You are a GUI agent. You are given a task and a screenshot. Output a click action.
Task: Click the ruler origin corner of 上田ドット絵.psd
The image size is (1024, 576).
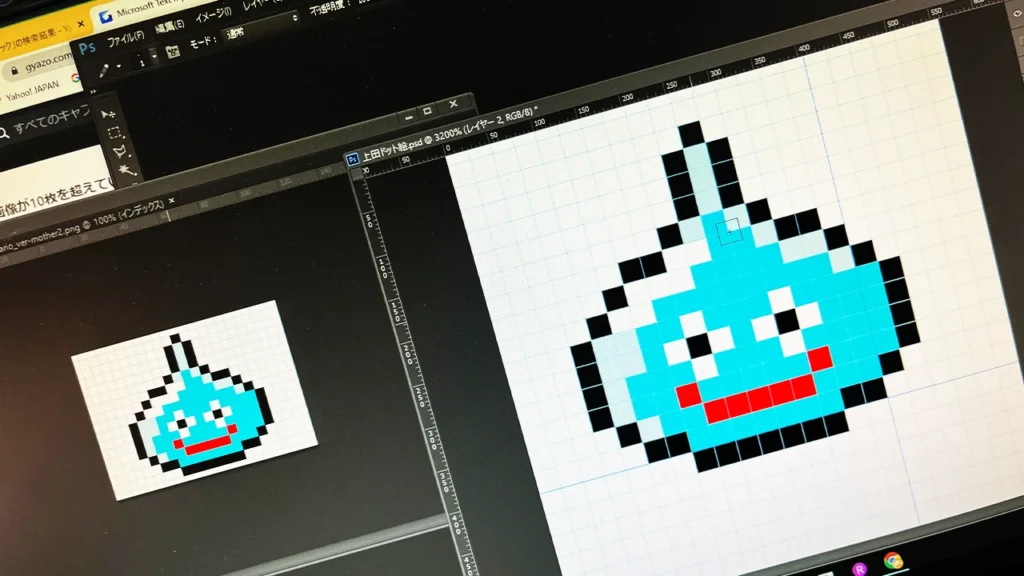coord(359,175)
